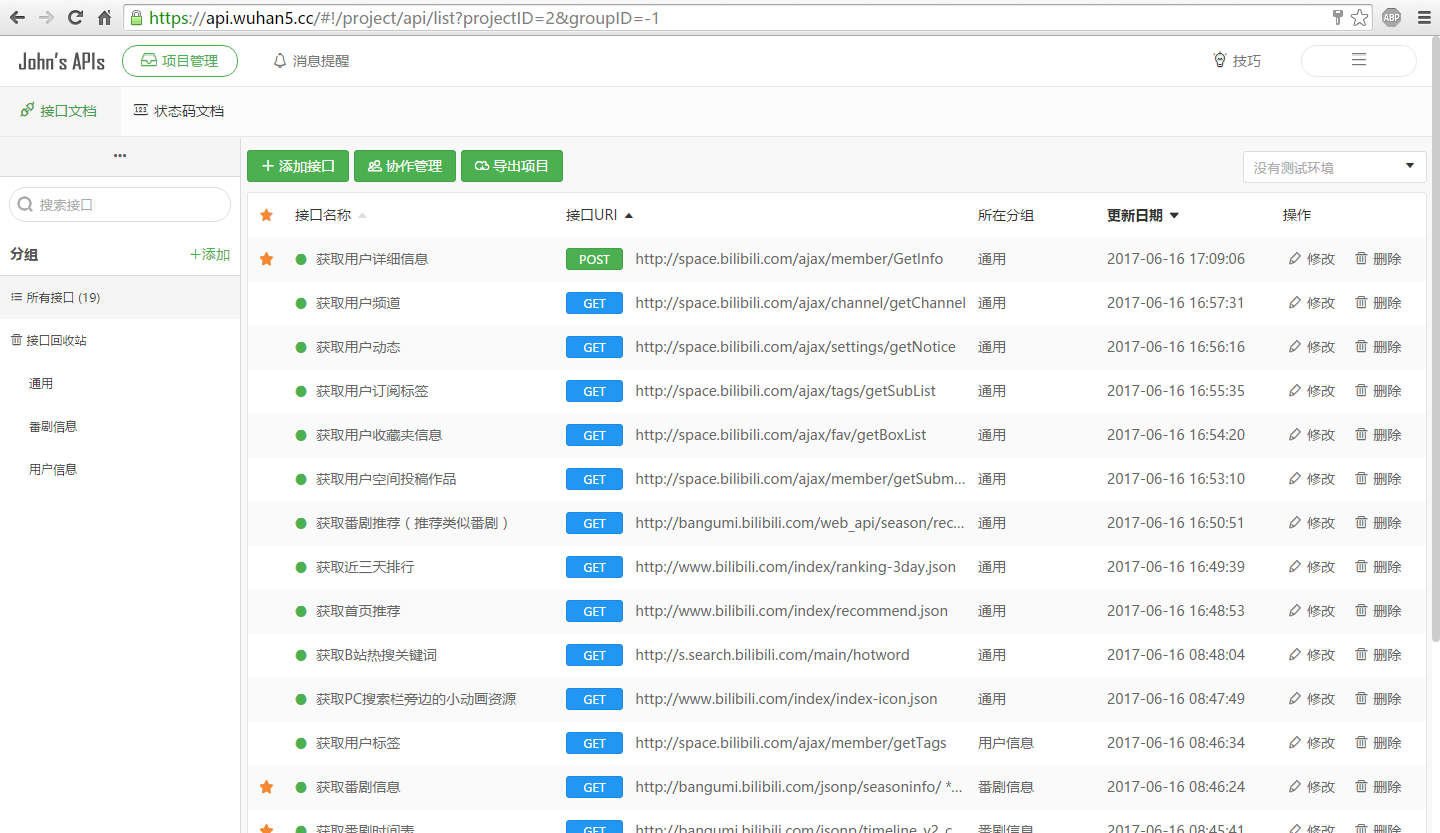Open the AdBlock Plus extension icon
This screenshot has height=833, width=1440.
(1391, 18)
